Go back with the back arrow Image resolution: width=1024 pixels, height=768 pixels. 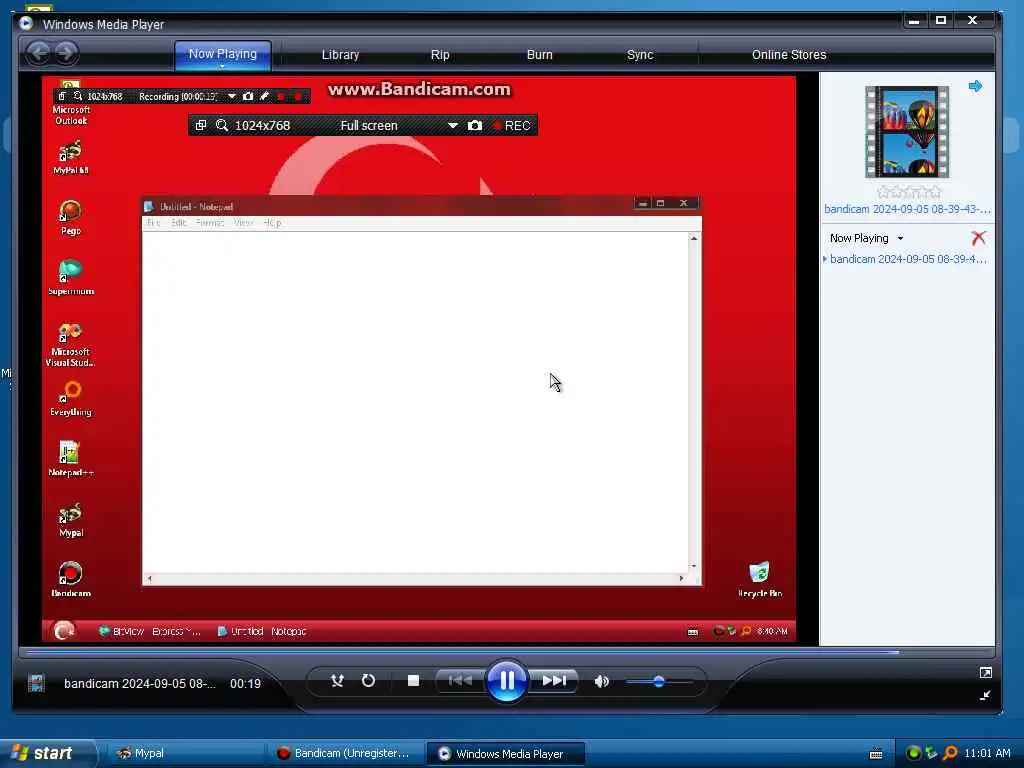coord(39,53)
